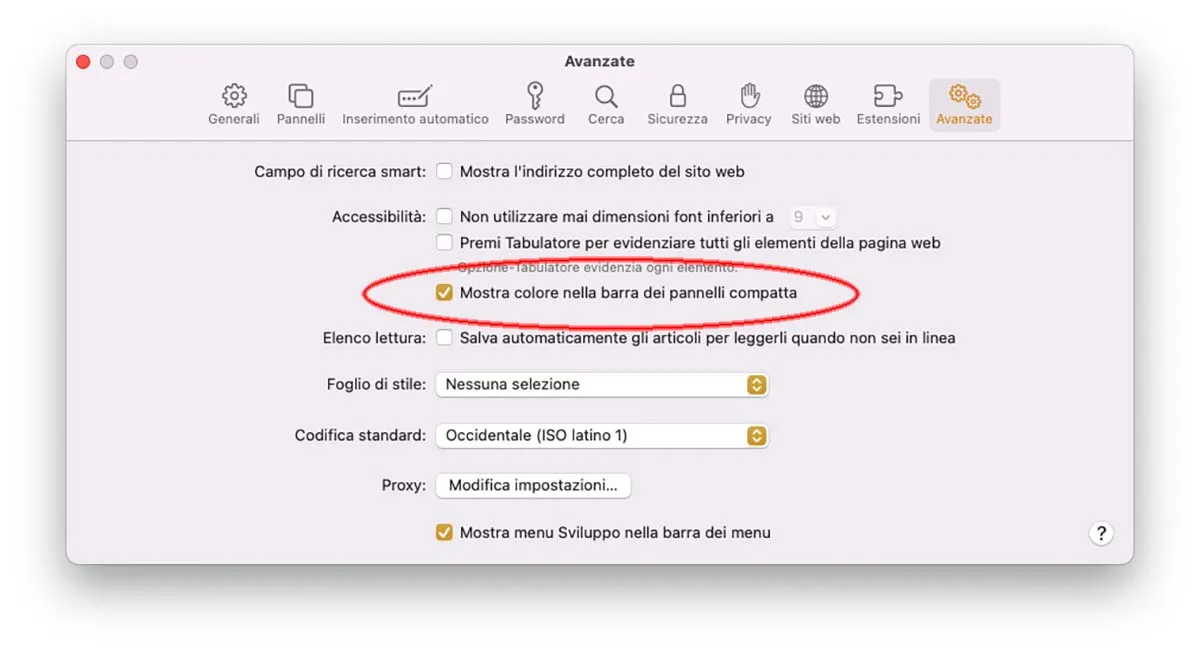The height and width of the screenshot is (652, 1200).
Task: Click the Campo di ricerca smart label
Action: coord(340,172)
